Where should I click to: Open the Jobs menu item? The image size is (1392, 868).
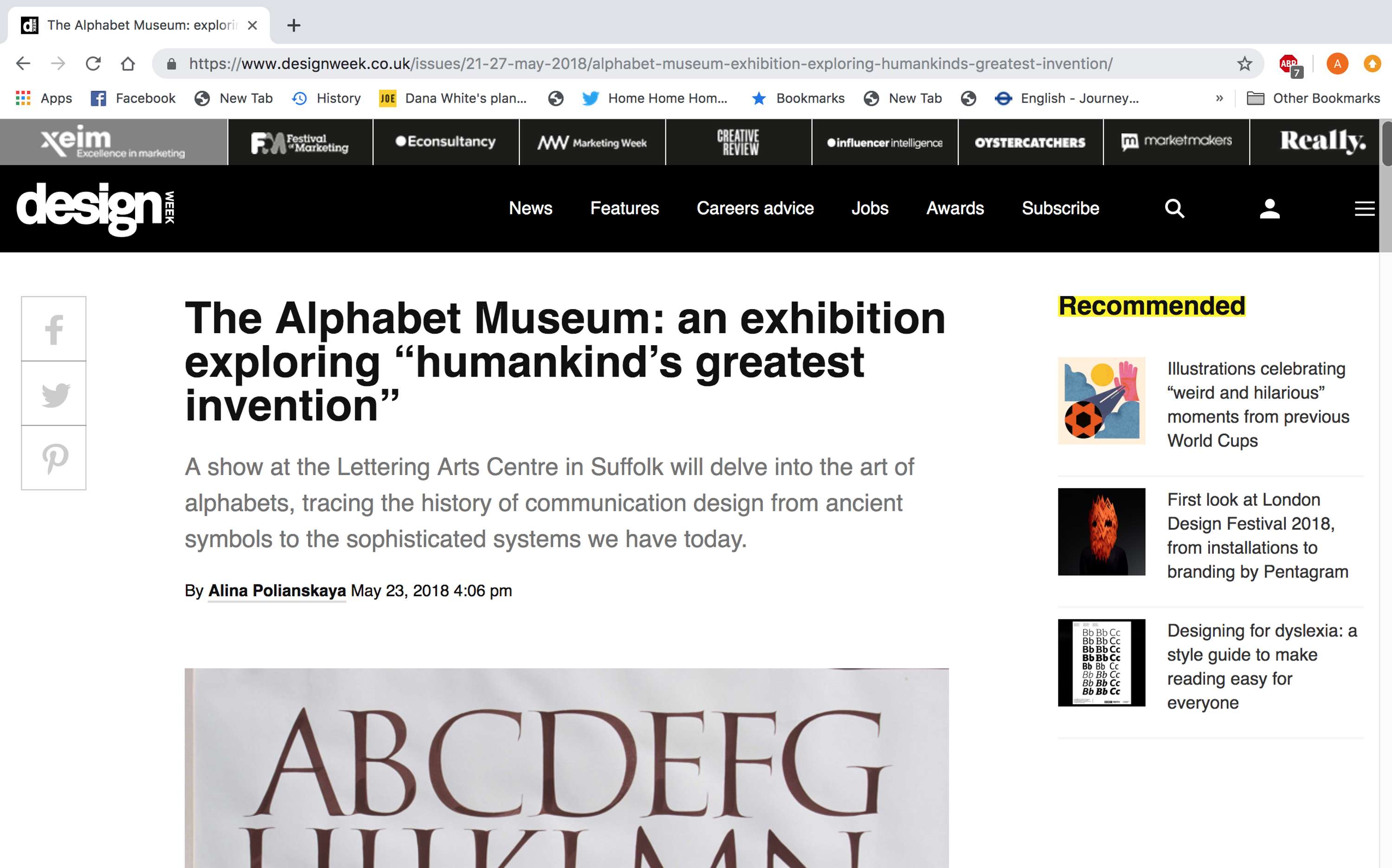[x=870, y=208]
